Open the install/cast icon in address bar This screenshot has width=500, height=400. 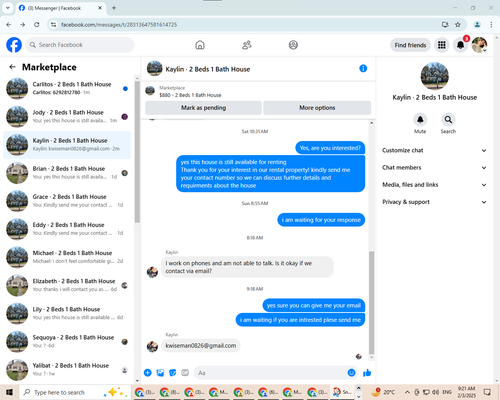[445, 24]
